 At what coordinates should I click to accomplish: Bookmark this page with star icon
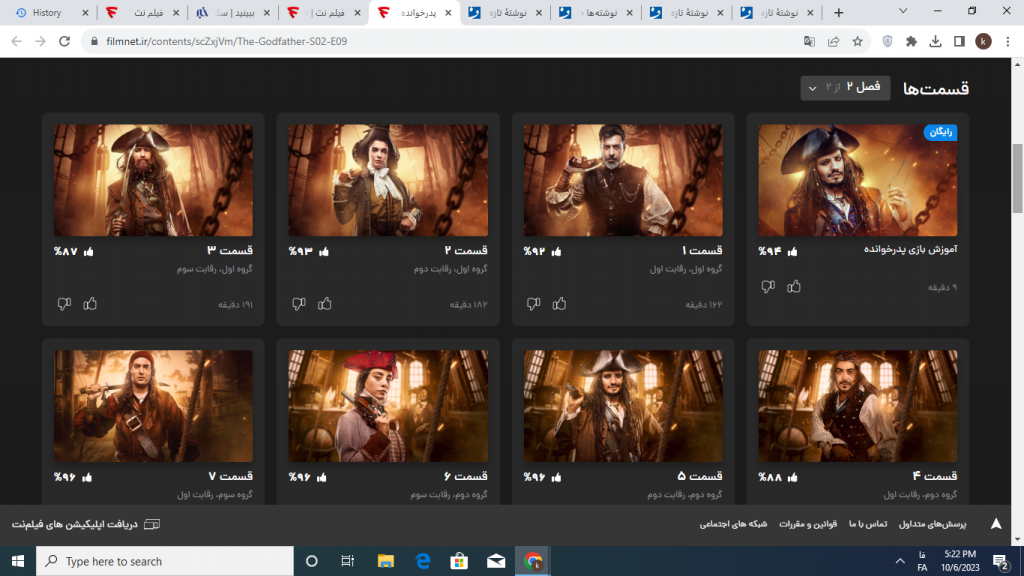857,41
